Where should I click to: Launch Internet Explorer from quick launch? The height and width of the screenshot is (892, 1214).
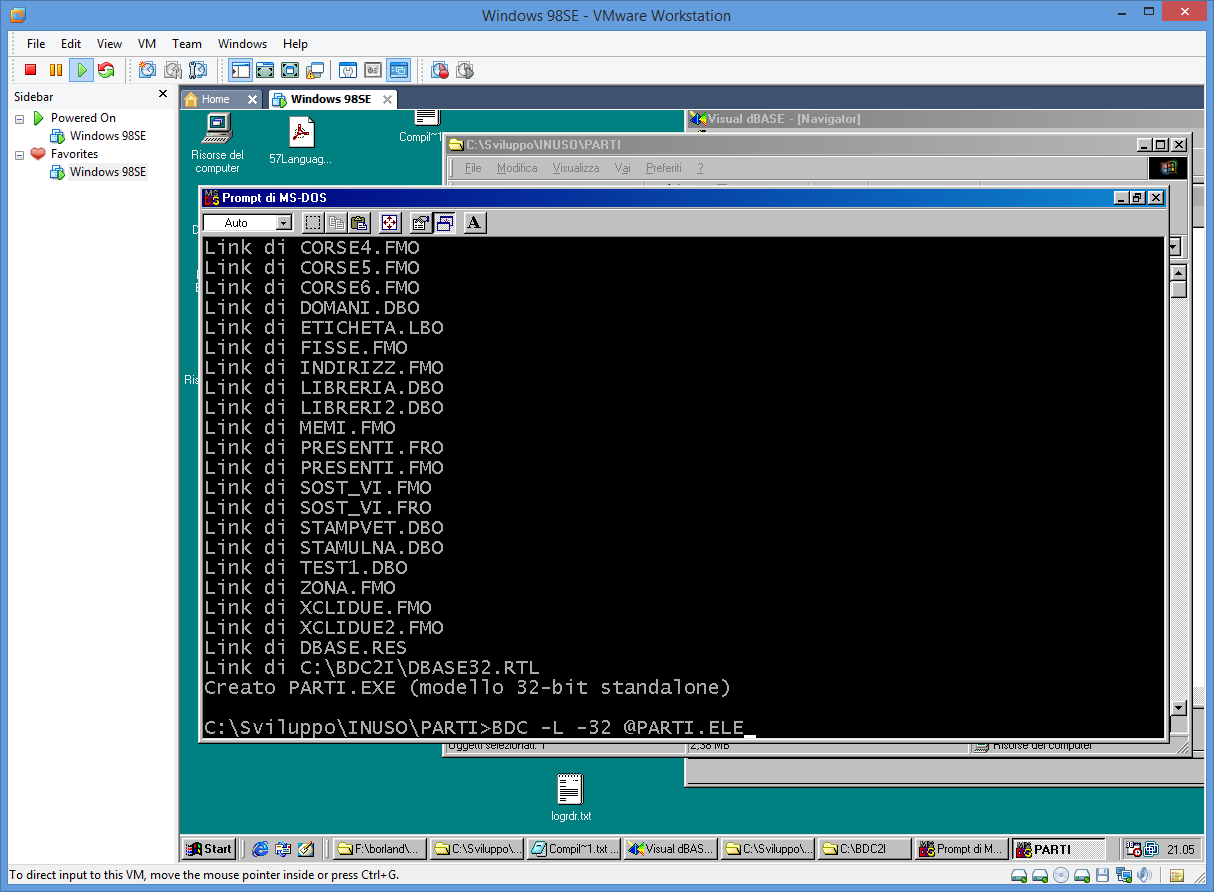point(260,849)
